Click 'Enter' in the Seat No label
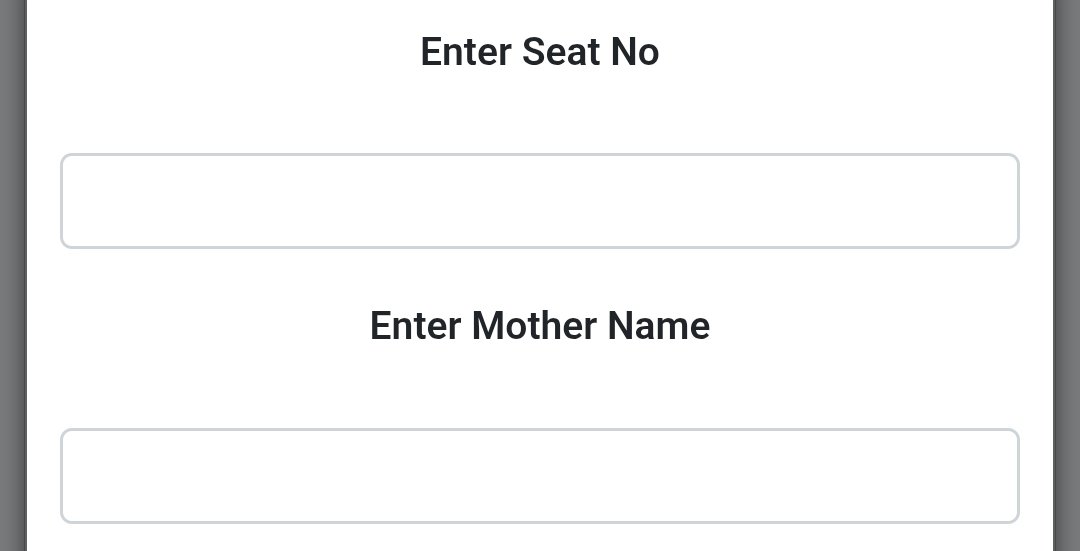The height and width of the screenshot is (551, 1080). click(466, 52)
